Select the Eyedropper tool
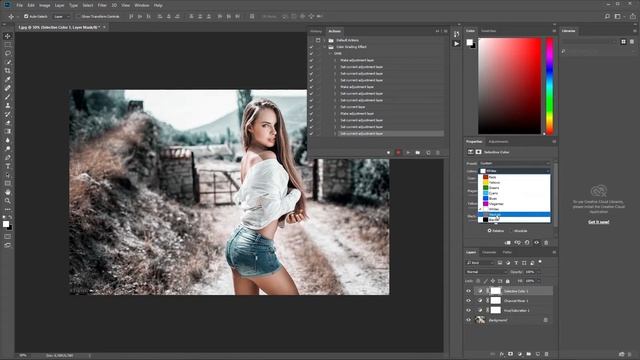Screen dimensions: 640x360 coord(7,79)
